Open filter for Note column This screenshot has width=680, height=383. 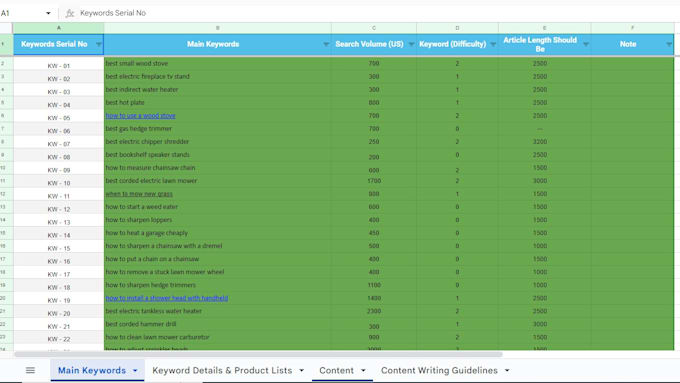[x=668, y=44]
